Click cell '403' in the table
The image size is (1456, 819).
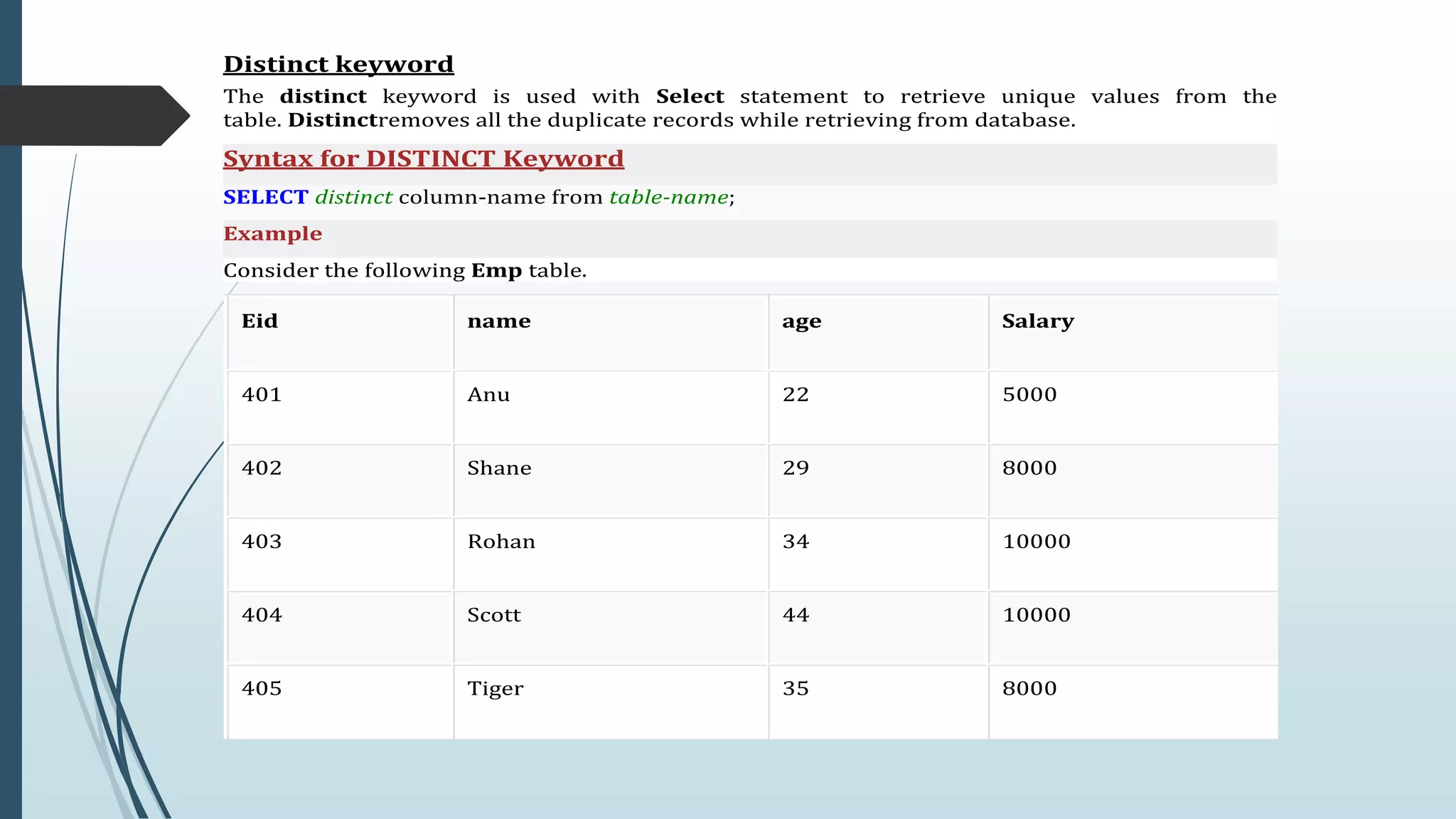click(x=341, y=555)
